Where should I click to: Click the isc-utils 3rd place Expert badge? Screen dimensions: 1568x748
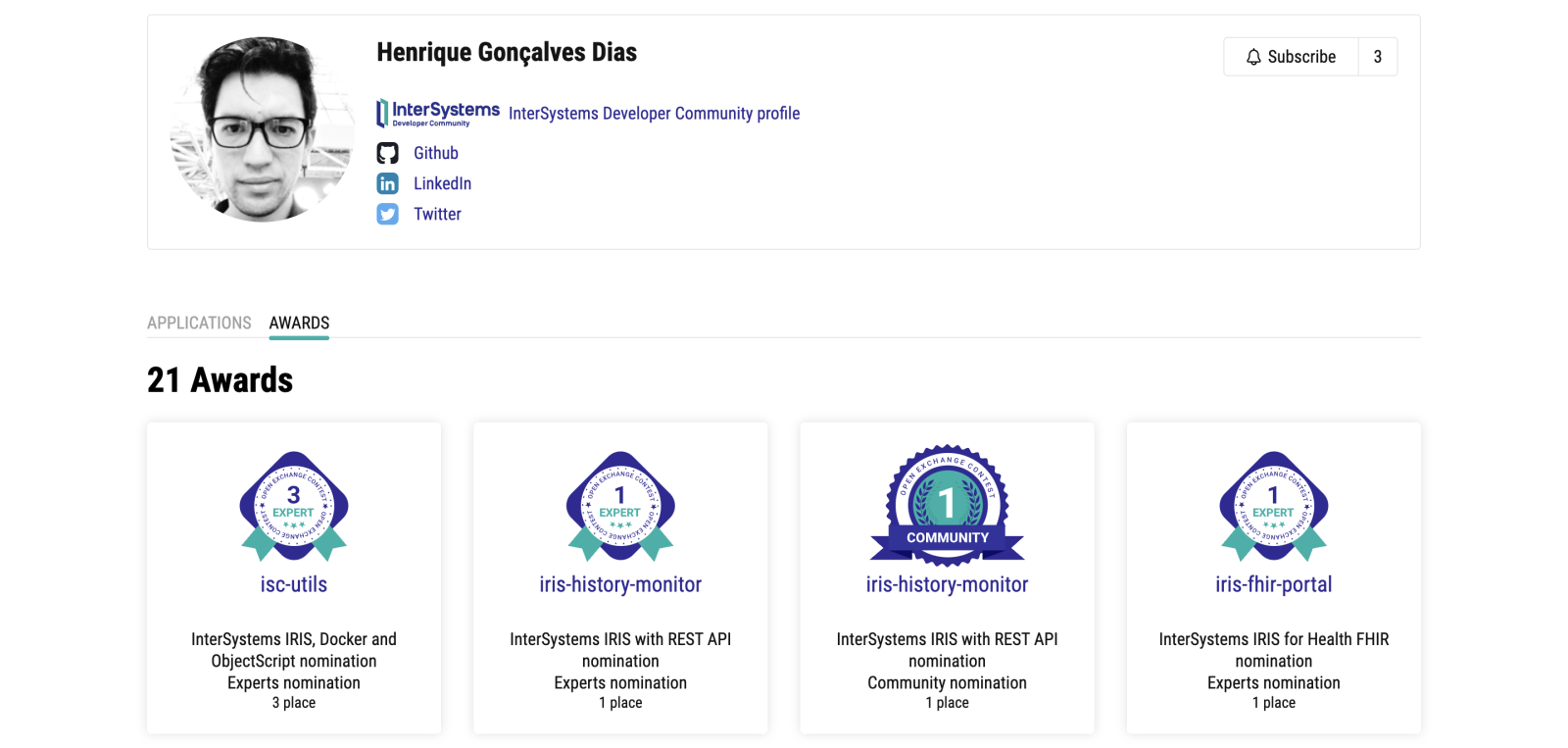(x=294, y=506)
